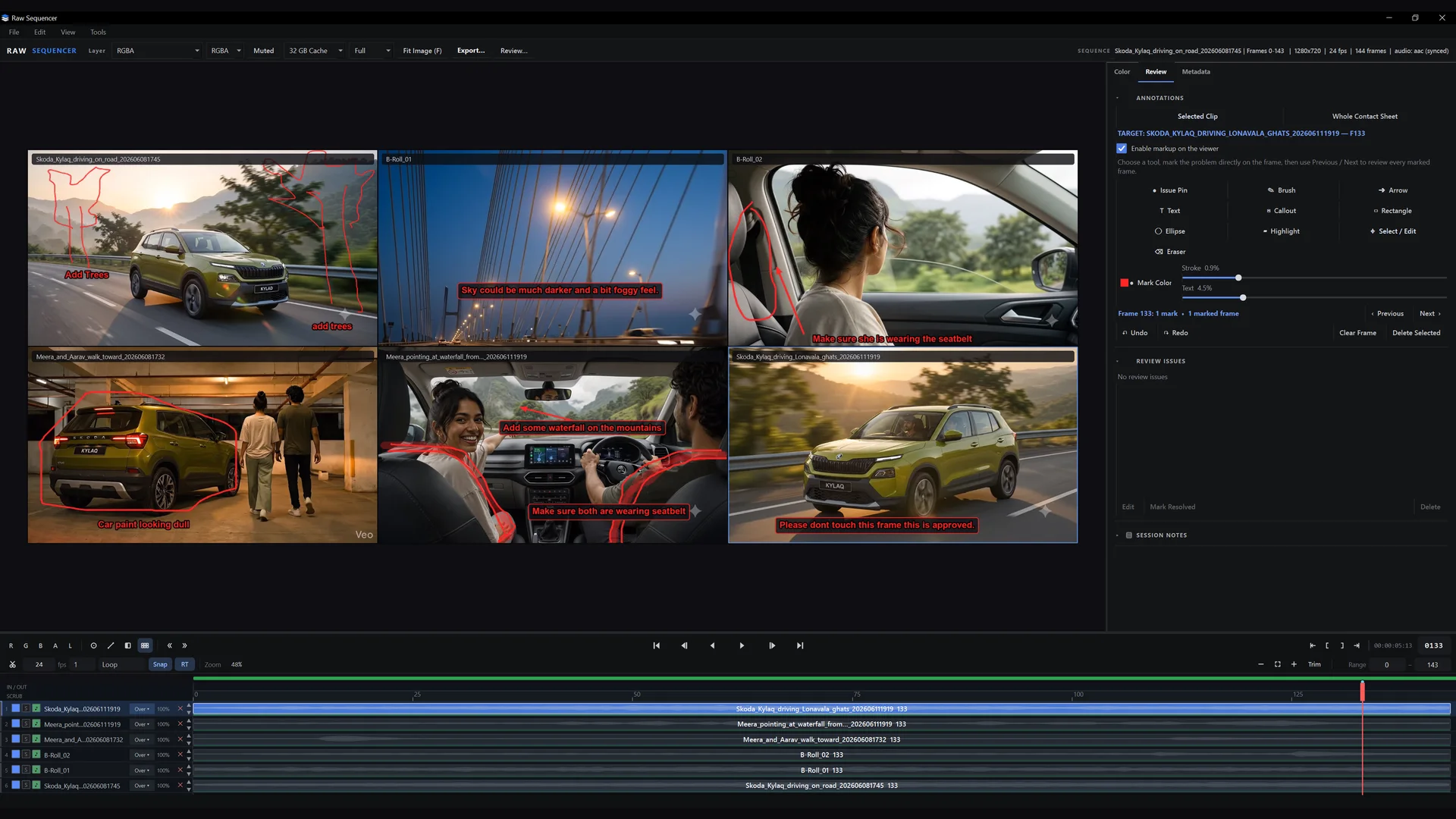Toggle the contact sheet grid view
This screenshot has width=1456, height=819.
coord(145,645)
